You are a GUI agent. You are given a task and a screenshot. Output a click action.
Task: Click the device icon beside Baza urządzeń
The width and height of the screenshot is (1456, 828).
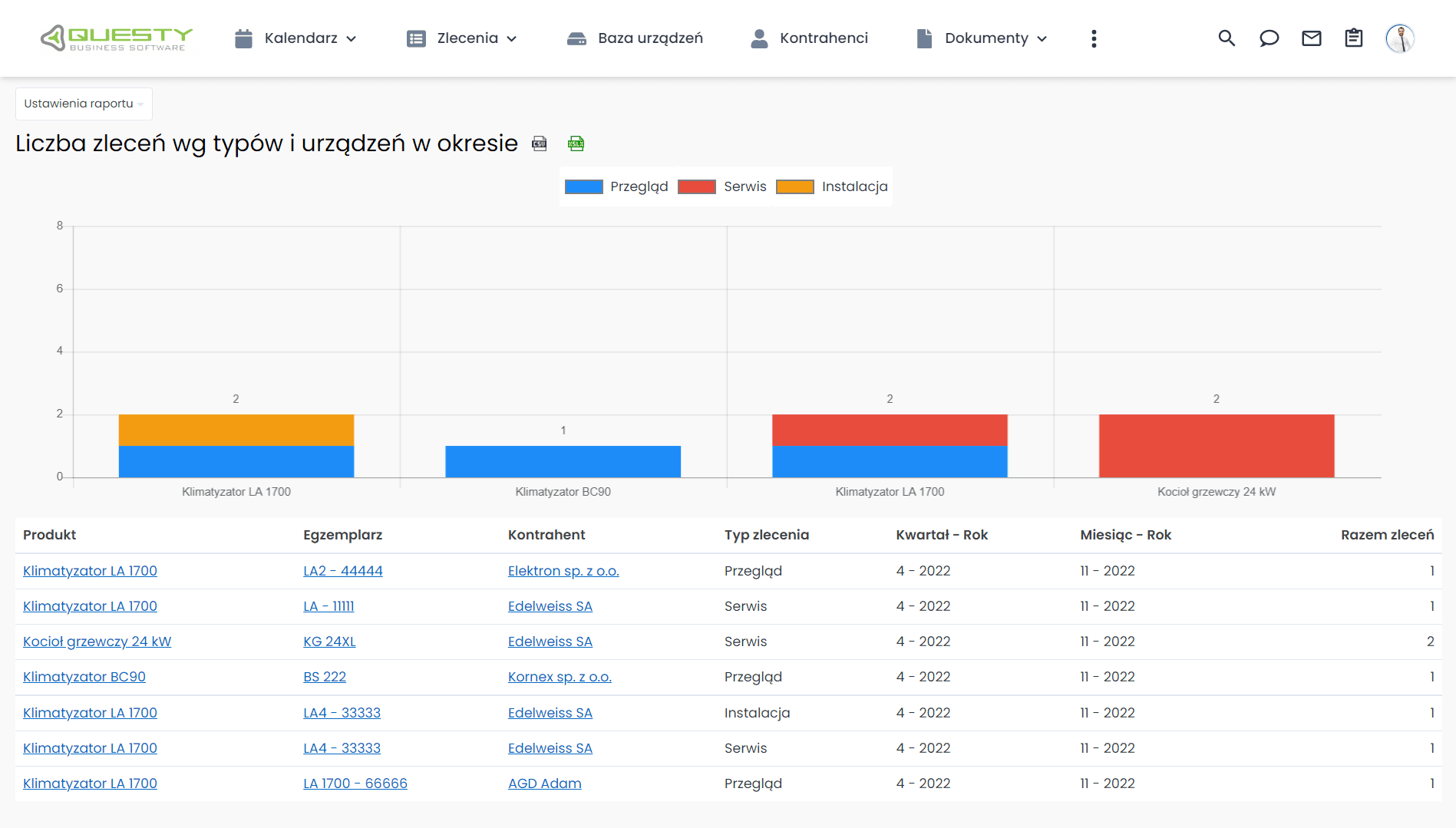576,38
